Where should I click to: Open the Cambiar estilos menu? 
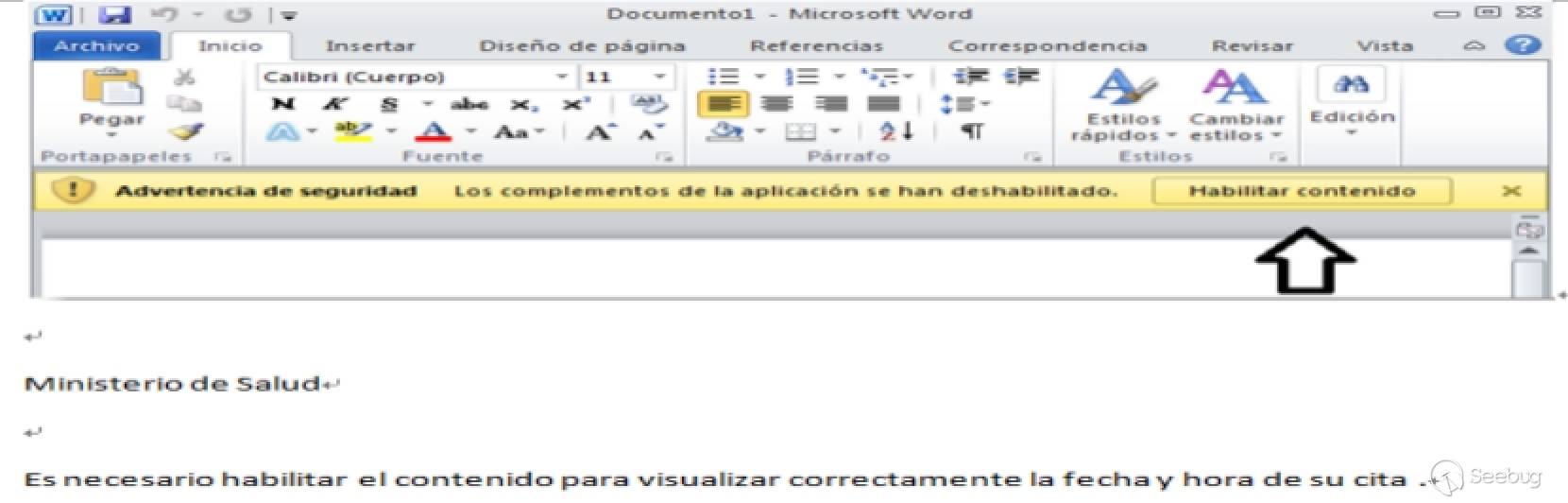click(x=1236, y=106)
